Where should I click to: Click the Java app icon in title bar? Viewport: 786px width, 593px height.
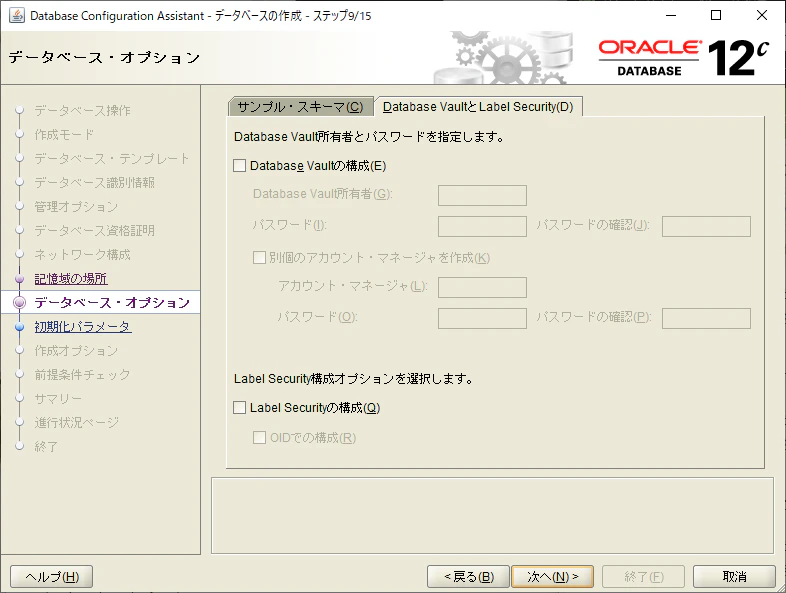pos(17,16)
